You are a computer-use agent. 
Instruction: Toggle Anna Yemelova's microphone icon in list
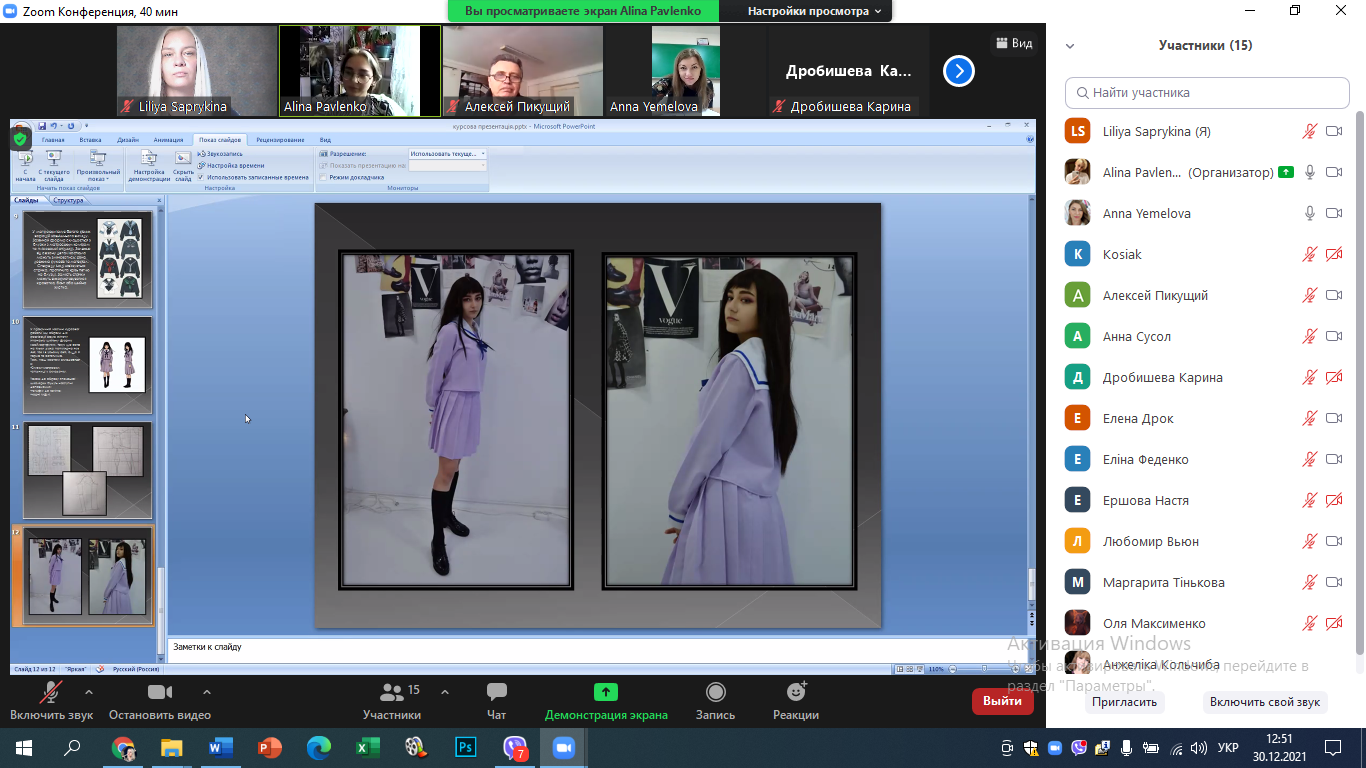[1310, 213]
